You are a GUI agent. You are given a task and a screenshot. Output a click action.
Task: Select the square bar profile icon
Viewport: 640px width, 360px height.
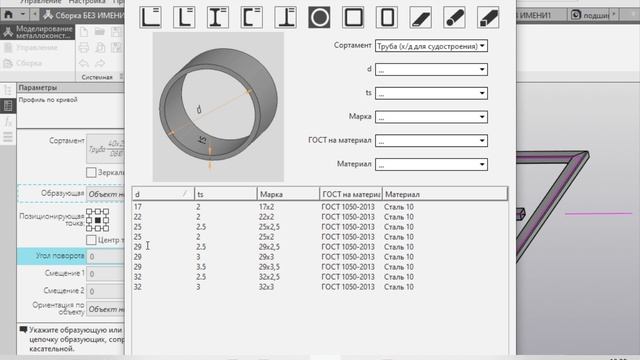[488, 18]
